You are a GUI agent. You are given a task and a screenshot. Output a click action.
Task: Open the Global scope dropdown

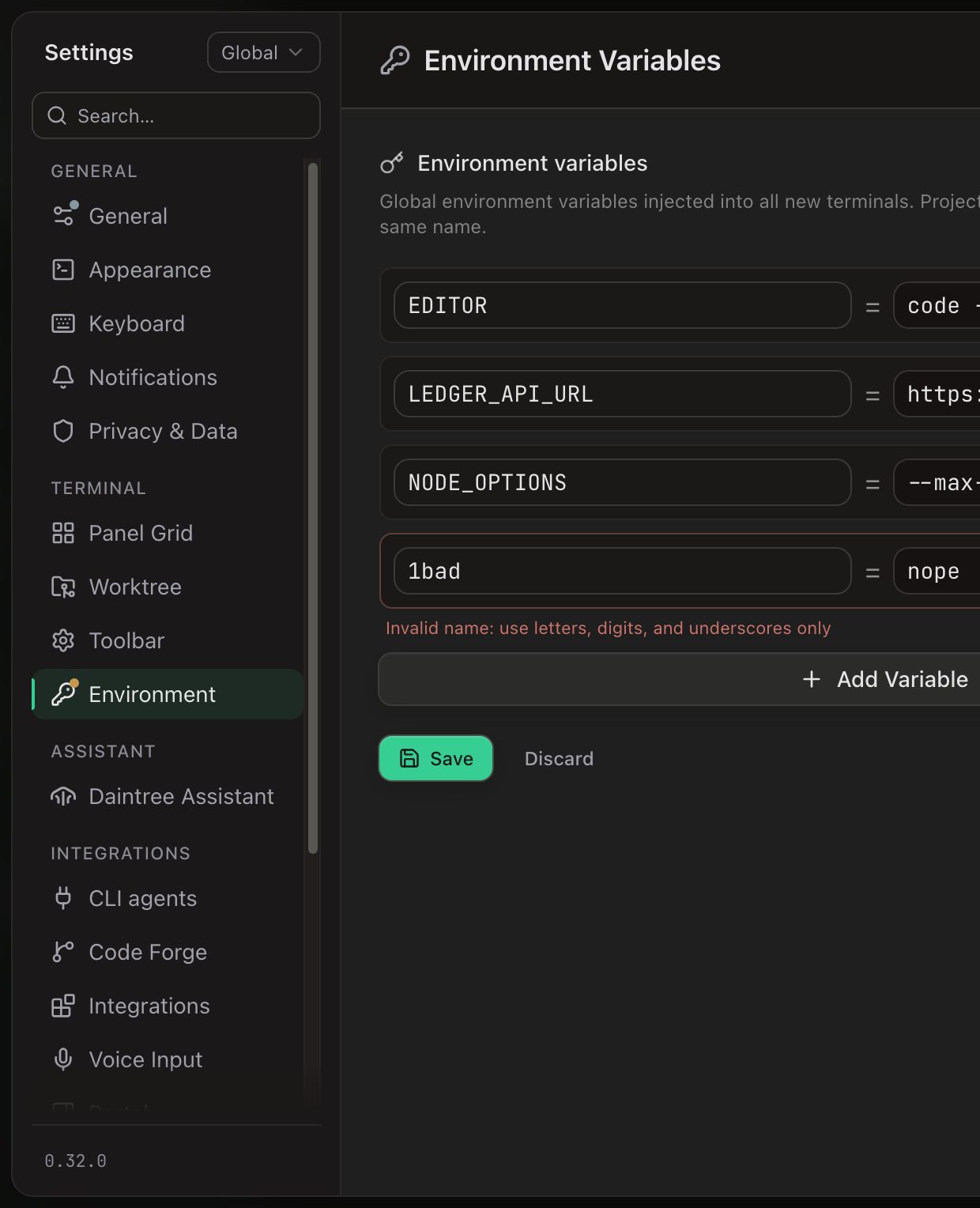click(x=263, y=52)
